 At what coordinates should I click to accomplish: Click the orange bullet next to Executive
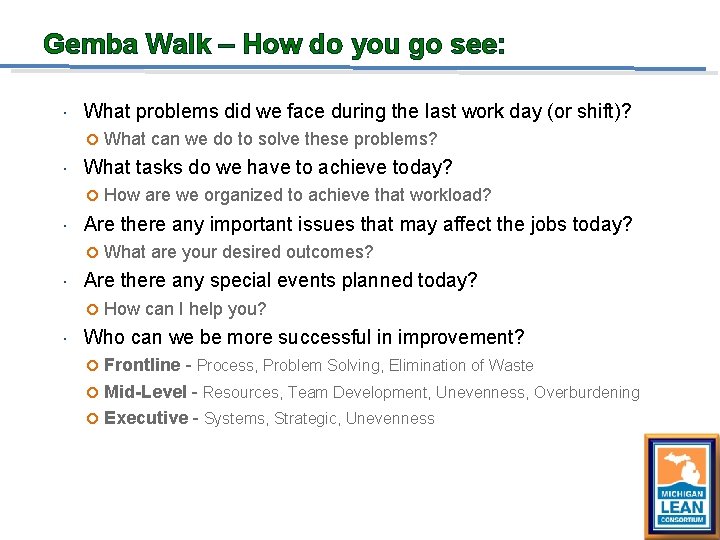93,419
